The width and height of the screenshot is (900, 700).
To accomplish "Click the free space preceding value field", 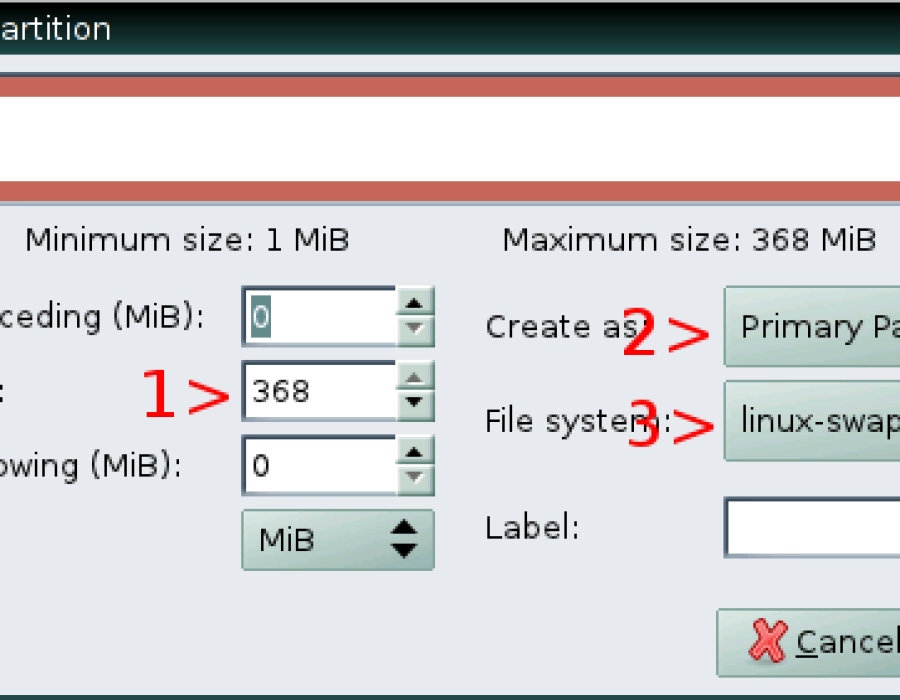I will pyautogui.click(x=320, y=316).
